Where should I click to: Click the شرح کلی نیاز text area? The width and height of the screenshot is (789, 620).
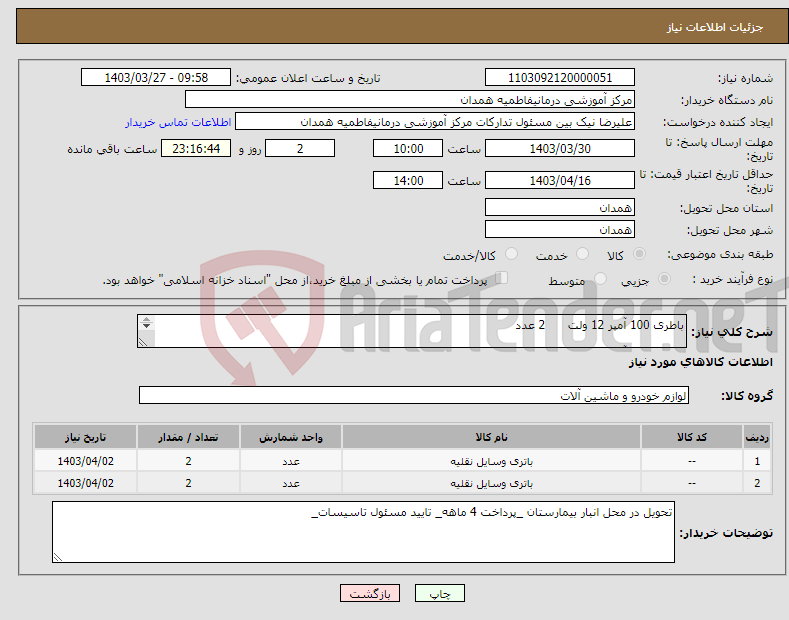[412, 331]
